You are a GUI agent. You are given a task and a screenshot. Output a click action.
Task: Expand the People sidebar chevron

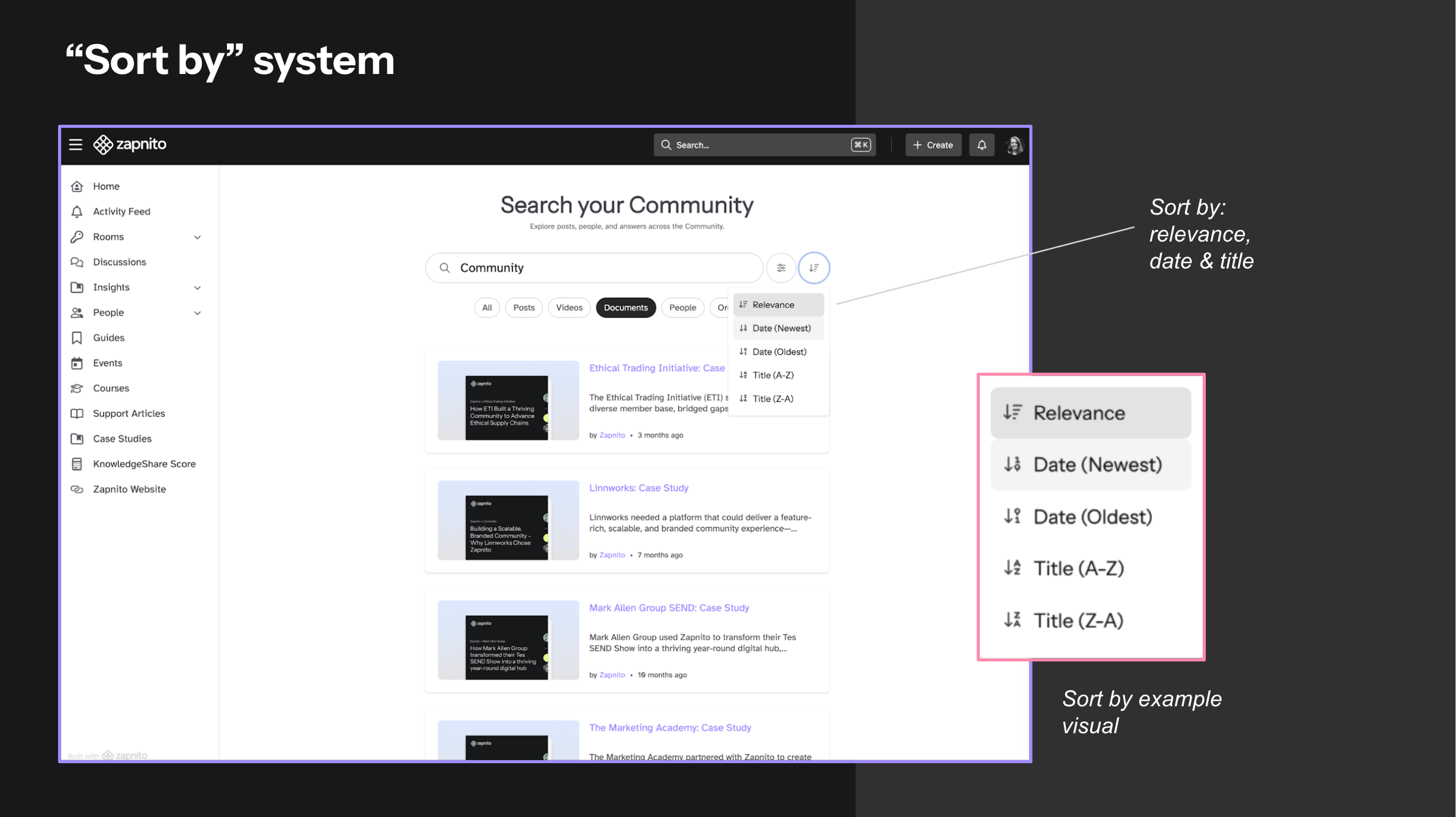coord(197,313)
